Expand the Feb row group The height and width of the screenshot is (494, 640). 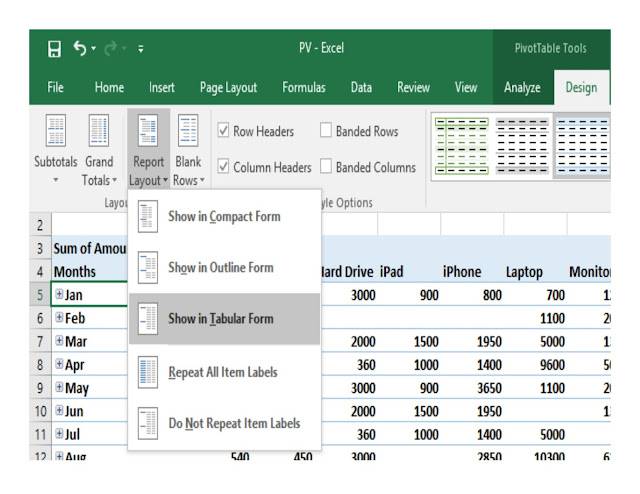[59, 317]
